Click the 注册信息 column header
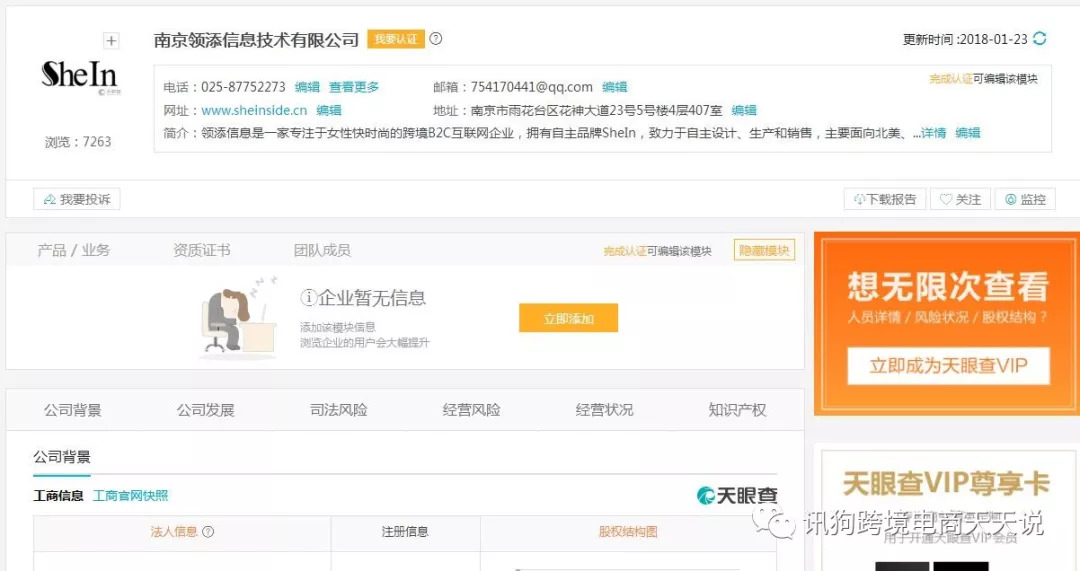The width and height of the screenshot is (1080, 571). [405, 532]
